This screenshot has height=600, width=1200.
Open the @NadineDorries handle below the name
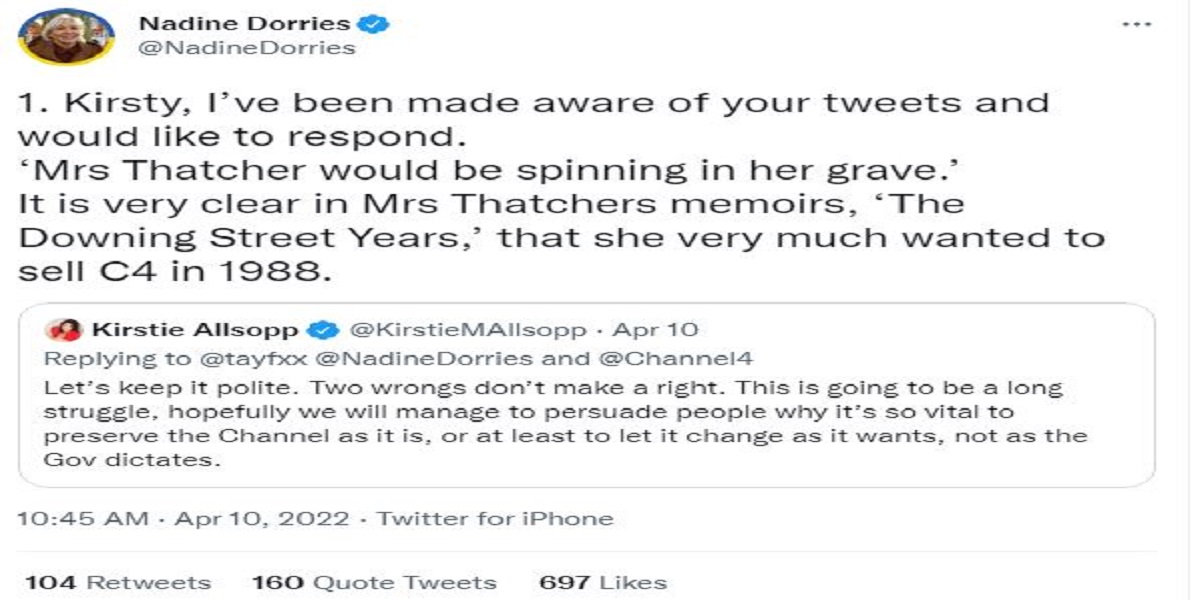tap(246, 47)
